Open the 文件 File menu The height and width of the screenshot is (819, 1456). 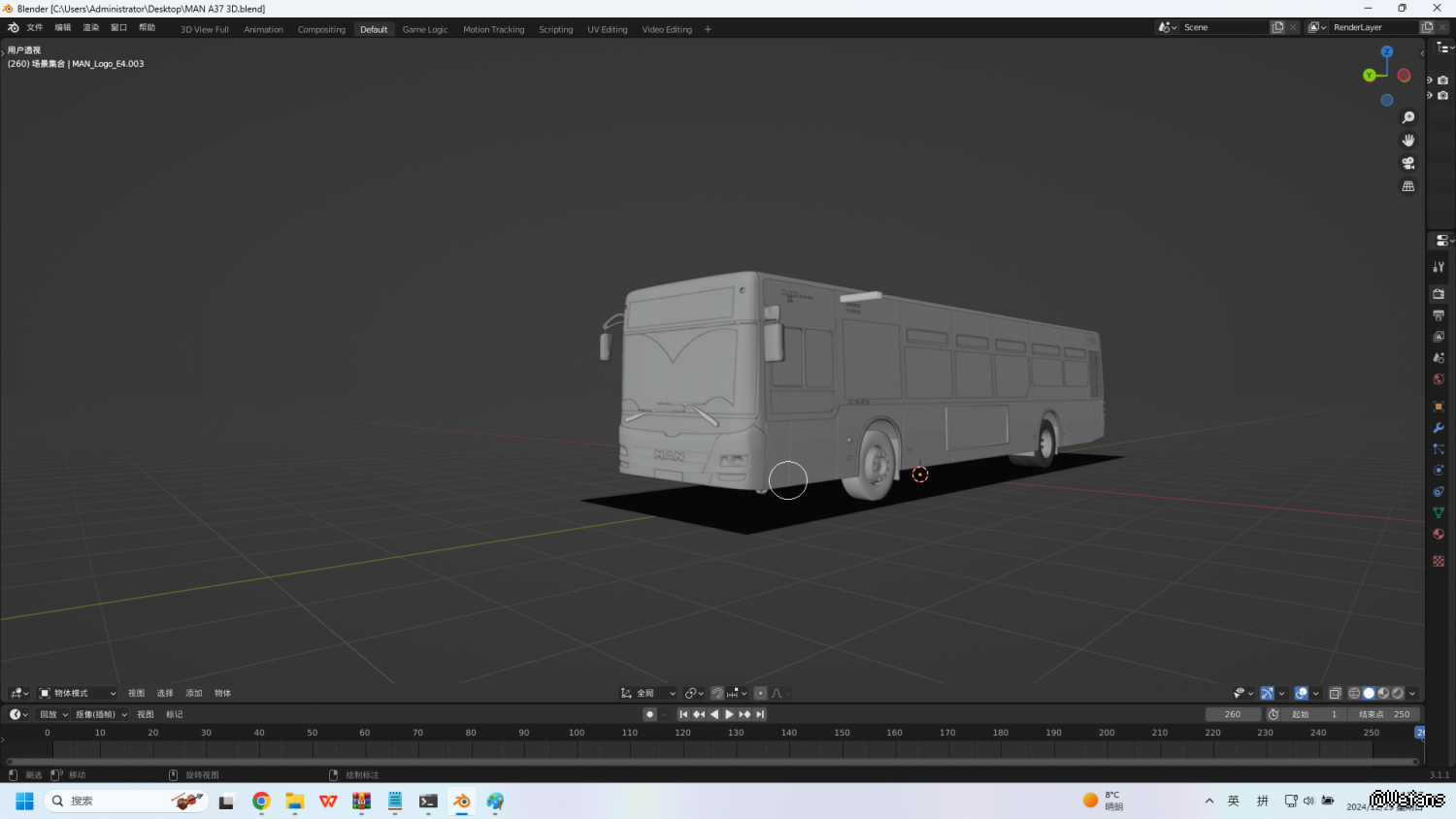pos(35,28)
